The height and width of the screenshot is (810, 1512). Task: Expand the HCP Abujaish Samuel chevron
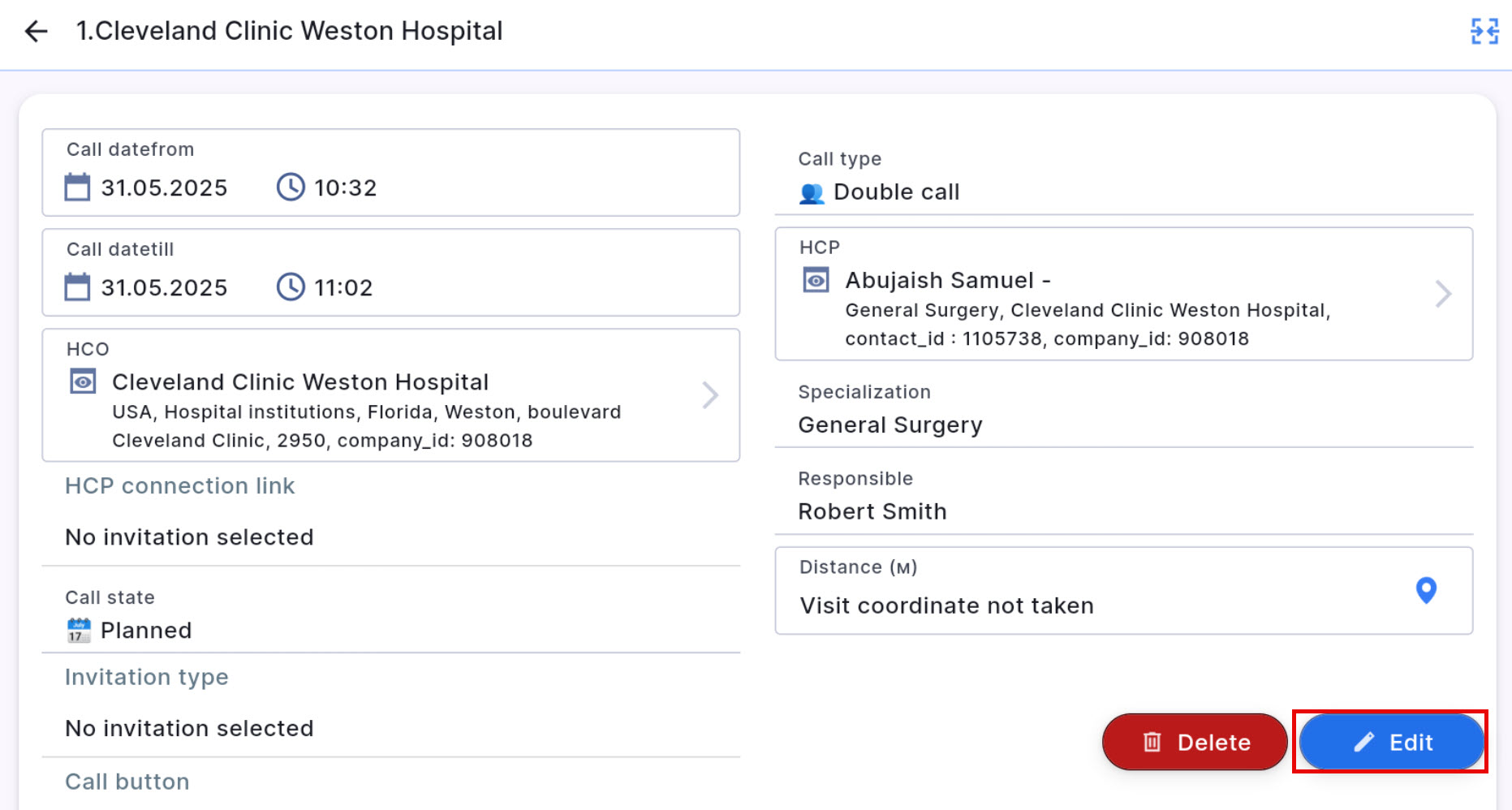click(x=1443, y=294)
